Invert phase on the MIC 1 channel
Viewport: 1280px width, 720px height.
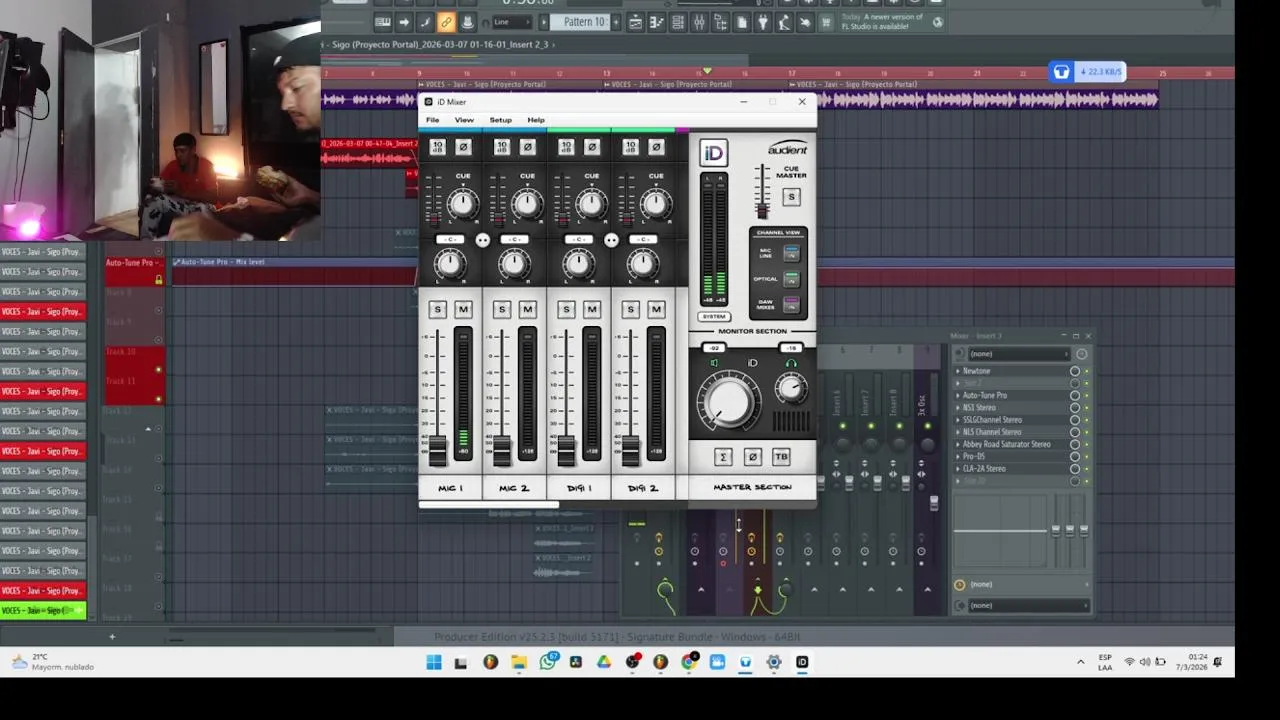click(x=463, y=147)
